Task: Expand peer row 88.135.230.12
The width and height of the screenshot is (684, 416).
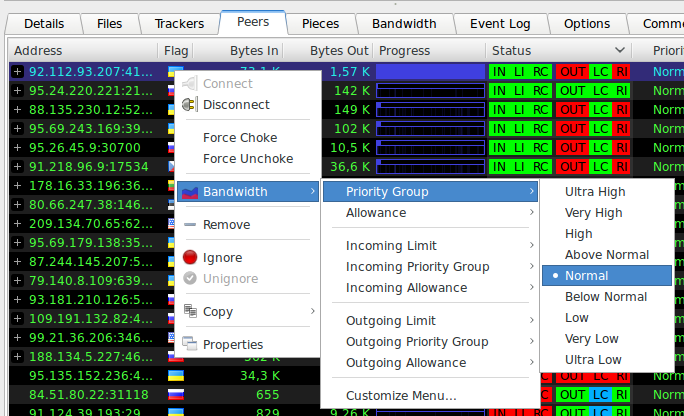Action: tap(17, 109)
